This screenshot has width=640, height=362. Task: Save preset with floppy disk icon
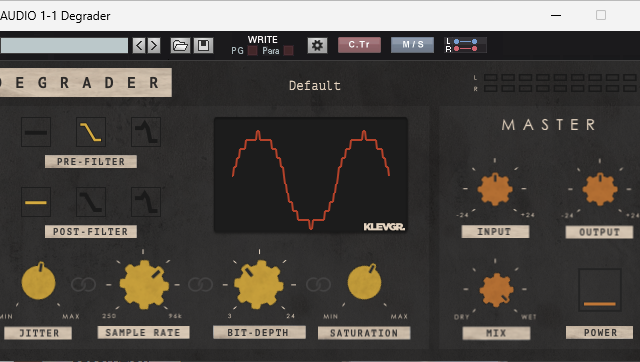(x=203, y=45)
